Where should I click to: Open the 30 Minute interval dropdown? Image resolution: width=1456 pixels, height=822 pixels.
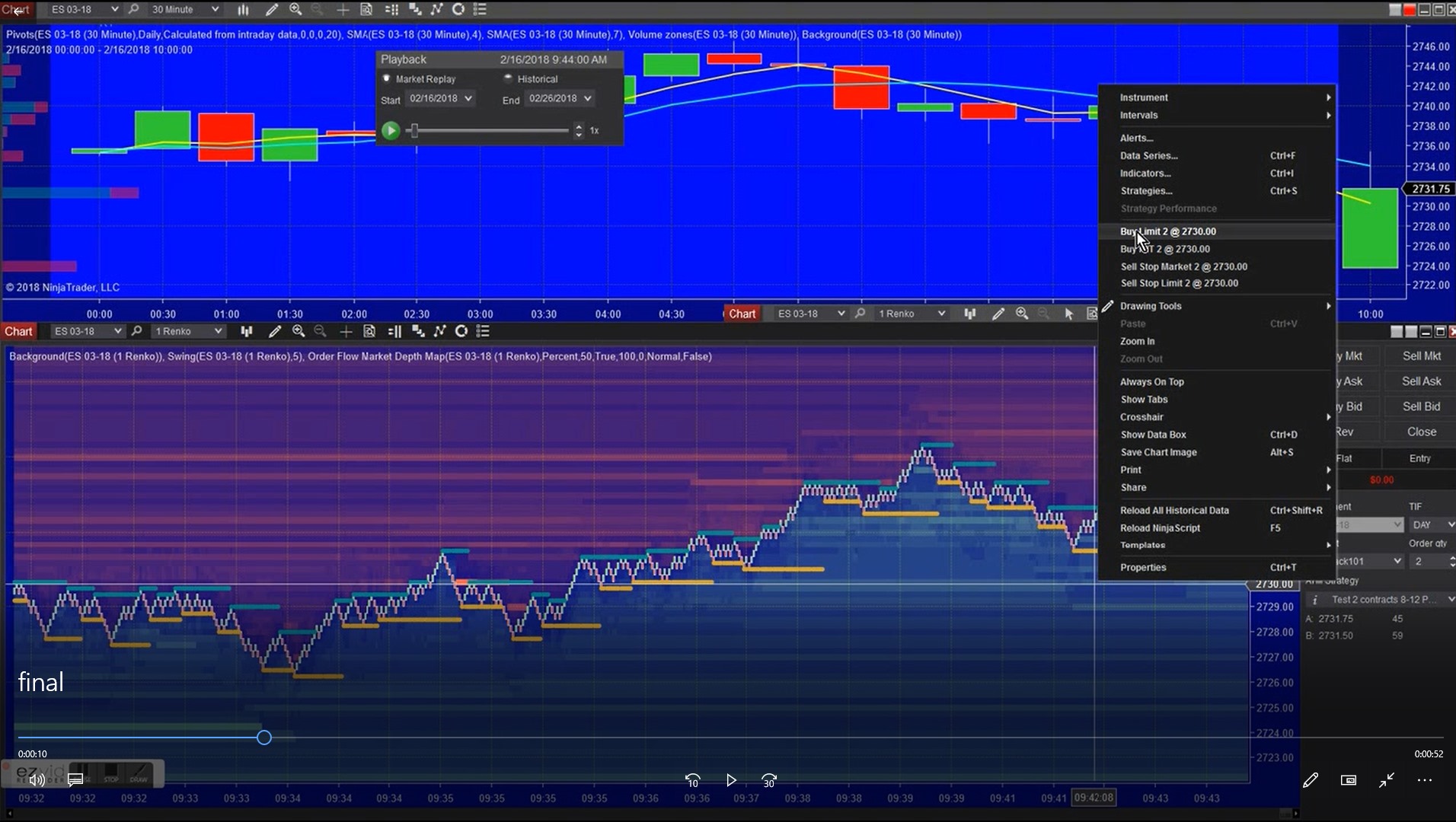pyautogui.click(x=185, y=9)
